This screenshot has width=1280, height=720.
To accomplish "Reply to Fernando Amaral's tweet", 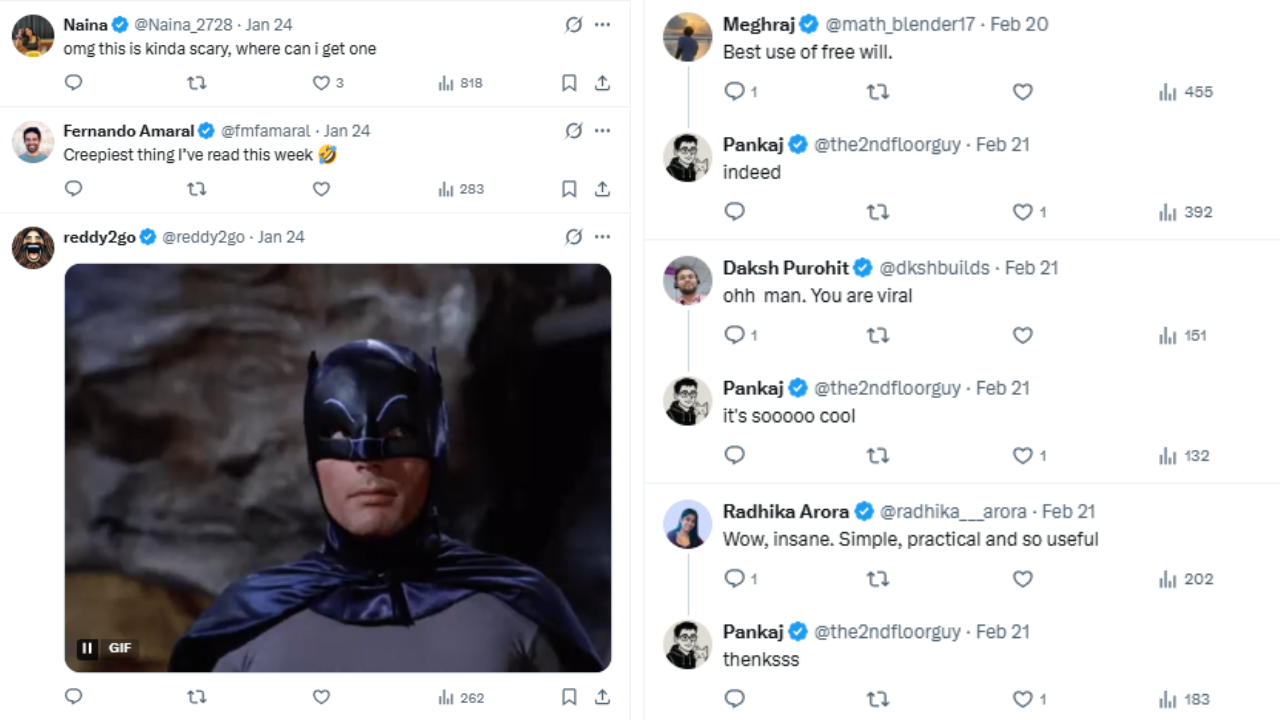I will (73, 189).
